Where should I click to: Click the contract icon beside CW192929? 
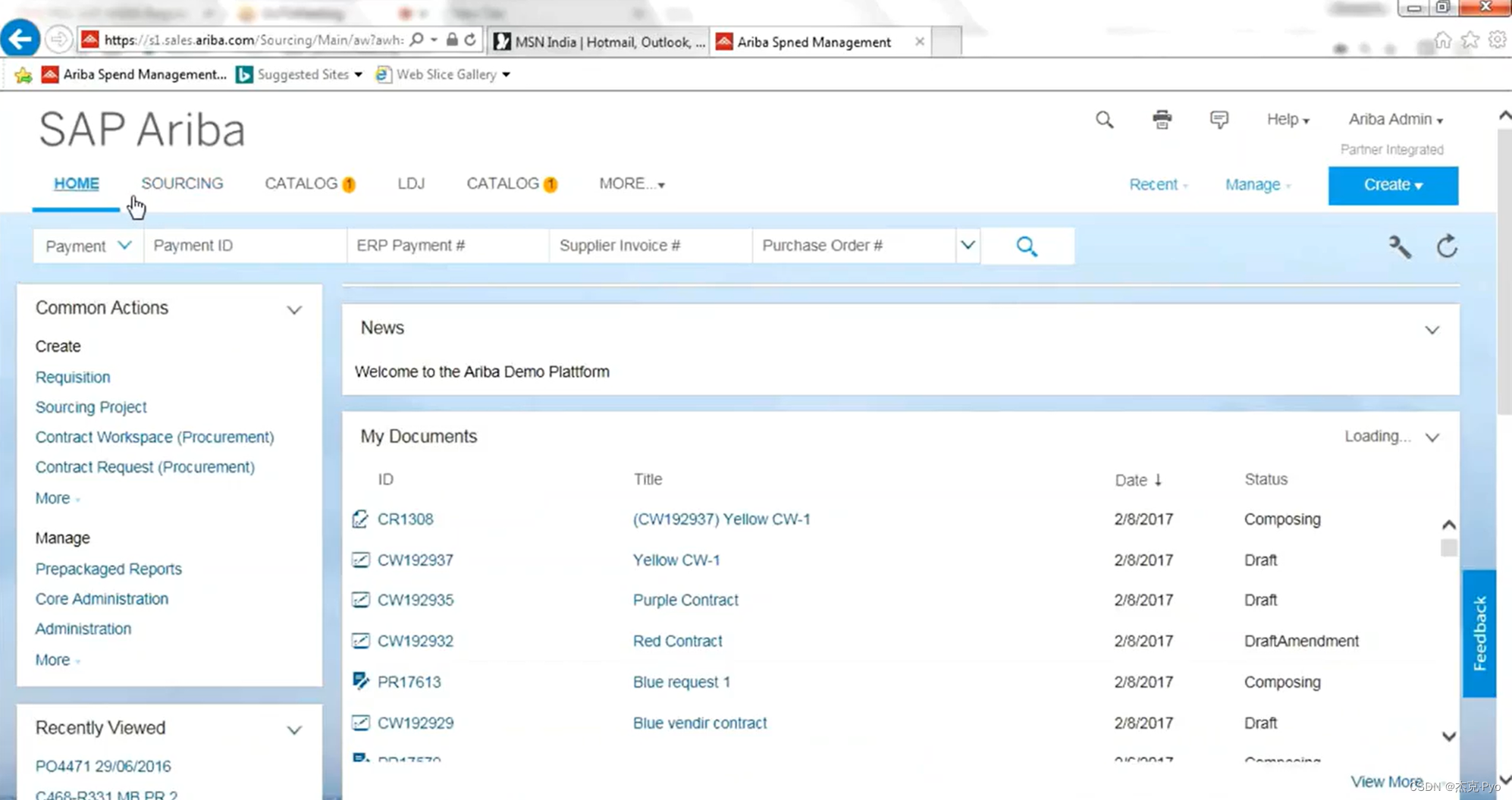pos(360,723)
